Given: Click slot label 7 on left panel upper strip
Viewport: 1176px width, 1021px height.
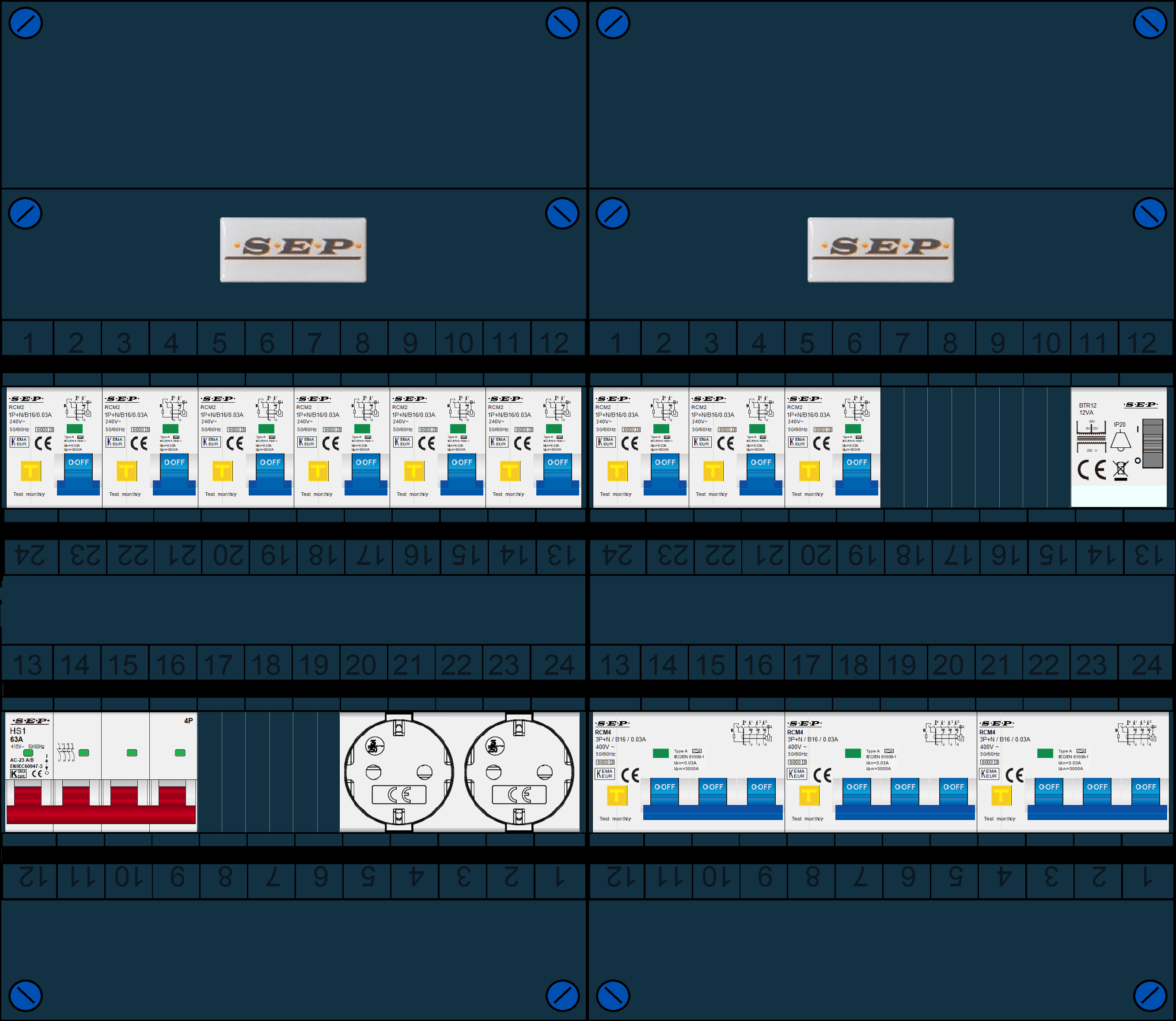Looking at the screenshot, I should [x=315, y=342].
